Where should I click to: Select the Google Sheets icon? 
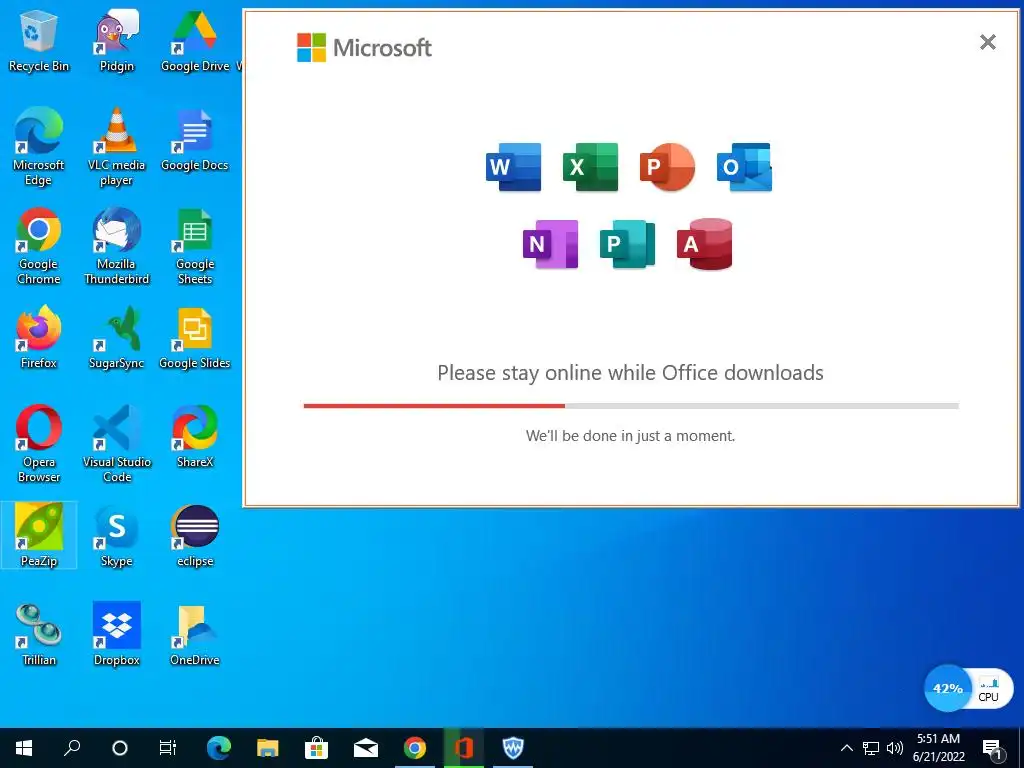[195, 246]
